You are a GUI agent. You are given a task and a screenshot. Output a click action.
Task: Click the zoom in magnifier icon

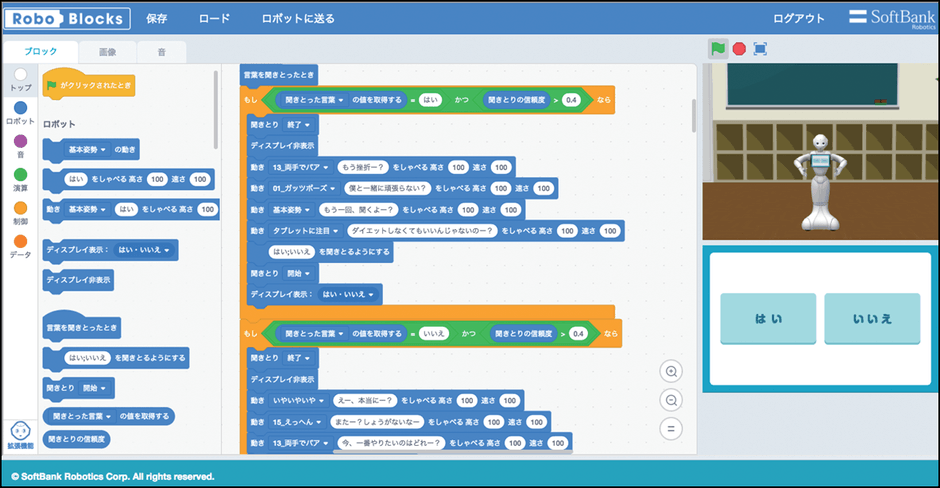pos(672,371)
